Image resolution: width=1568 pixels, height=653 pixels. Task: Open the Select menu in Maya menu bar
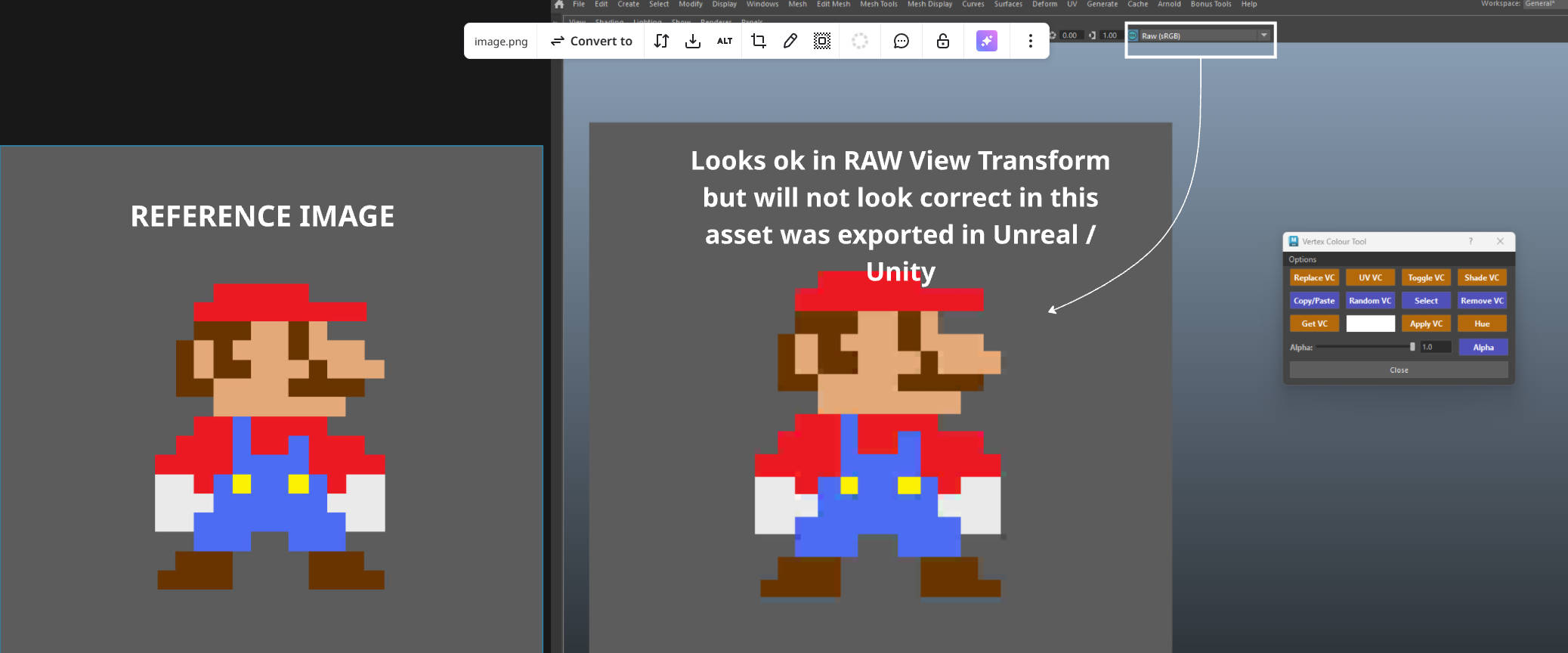point(659,4)
